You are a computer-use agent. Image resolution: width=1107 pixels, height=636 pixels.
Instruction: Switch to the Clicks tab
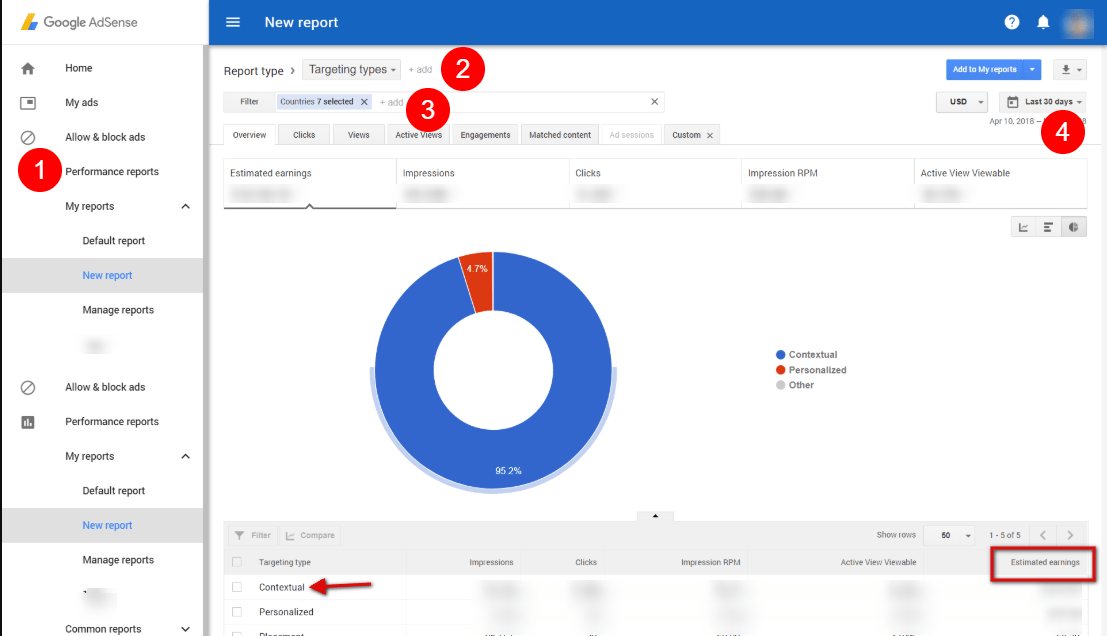pos(304,135)
